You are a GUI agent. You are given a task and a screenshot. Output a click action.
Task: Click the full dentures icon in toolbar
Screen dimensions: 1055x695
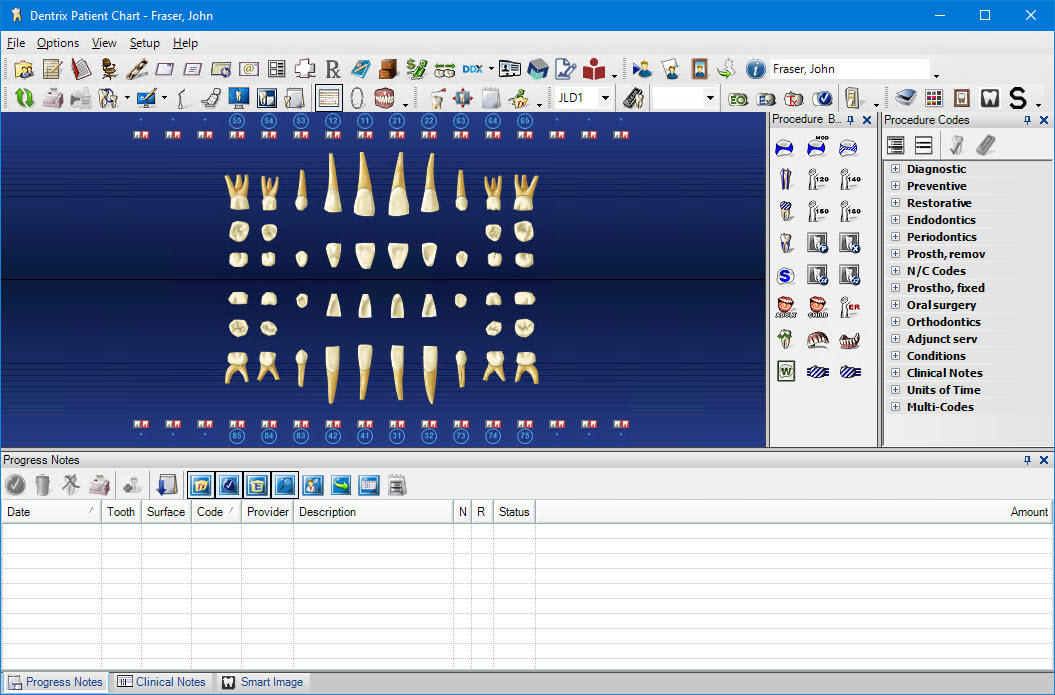point(385,98)
